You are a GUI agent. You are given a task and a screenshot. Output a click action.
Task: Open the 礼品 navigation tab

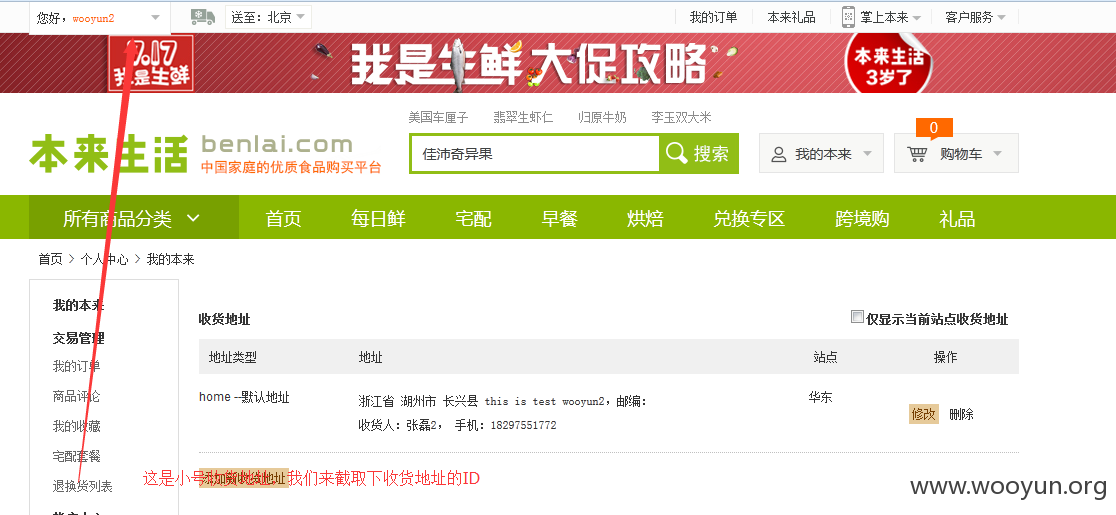point(957,218)
